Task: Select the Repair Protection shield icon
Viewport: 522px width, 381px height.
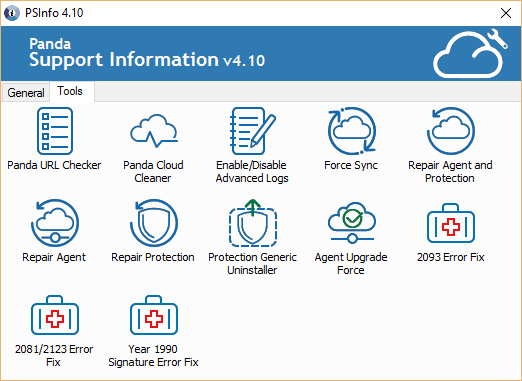Action: pyautogui.click(x=154, y=223)
